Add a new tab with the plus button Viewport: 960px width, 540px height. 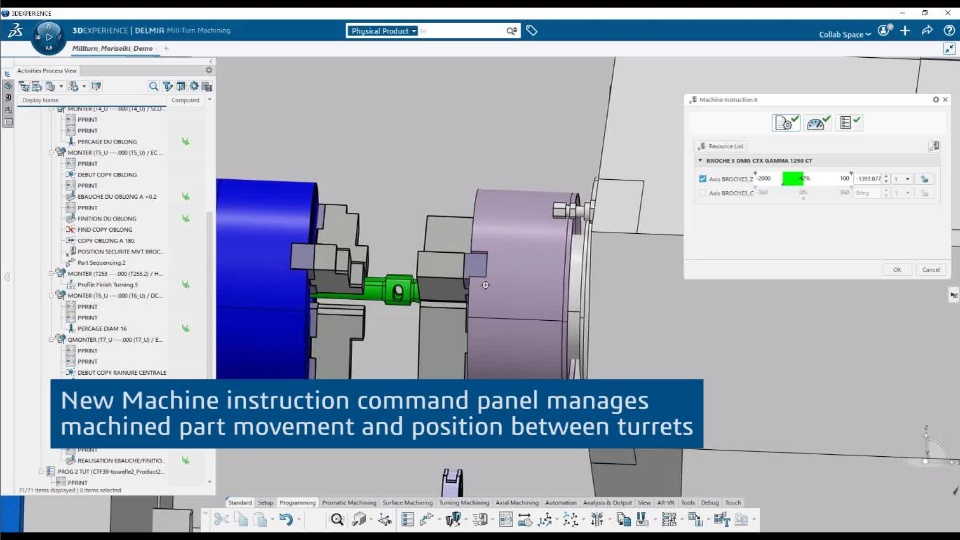tap(166, 48)
